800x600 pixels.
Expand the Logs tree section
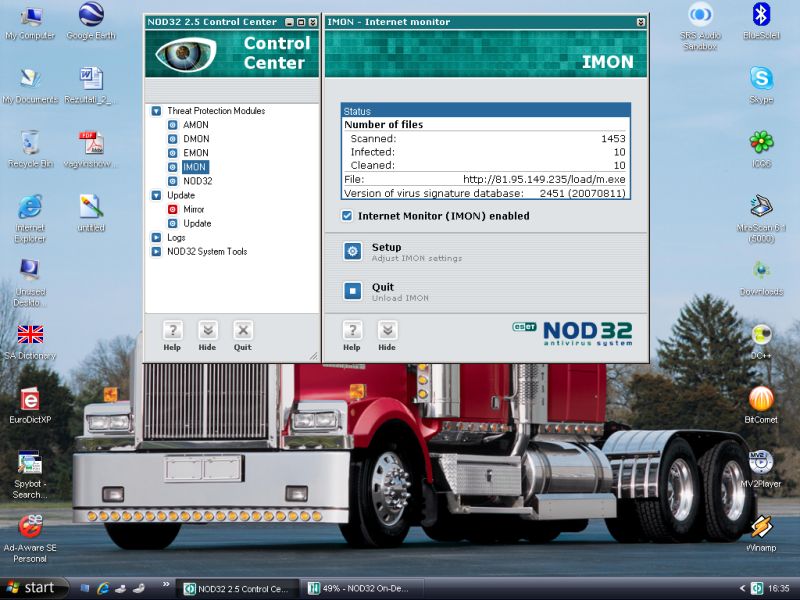[156, 237]
